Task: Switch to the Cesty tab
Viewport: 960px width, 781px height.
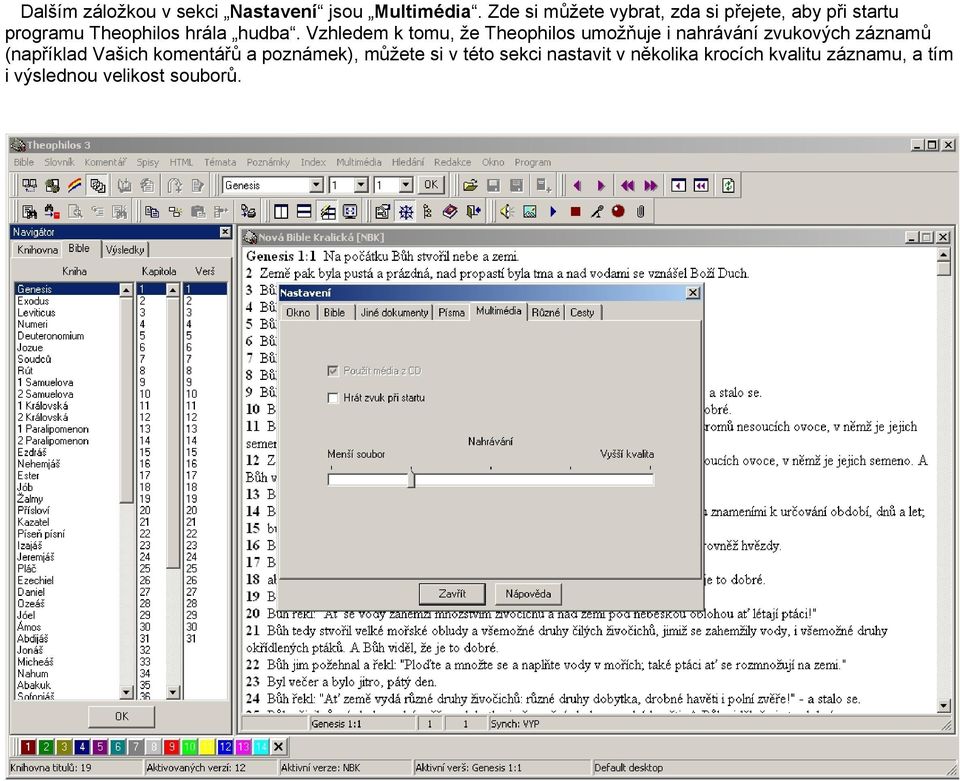Action: (x=582, y=312)
